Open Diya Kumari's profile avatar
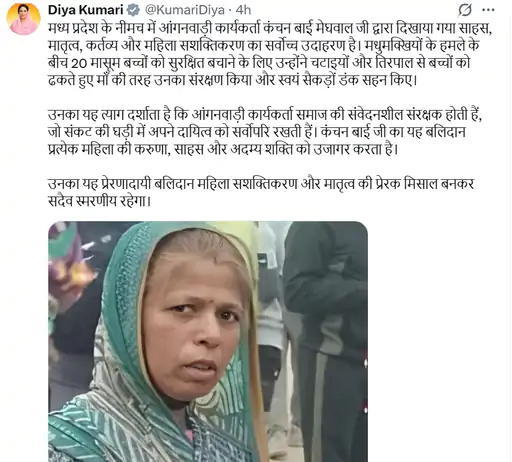This screenshot has width=512, height=462. pyautogui.click(x=23, y=19)
